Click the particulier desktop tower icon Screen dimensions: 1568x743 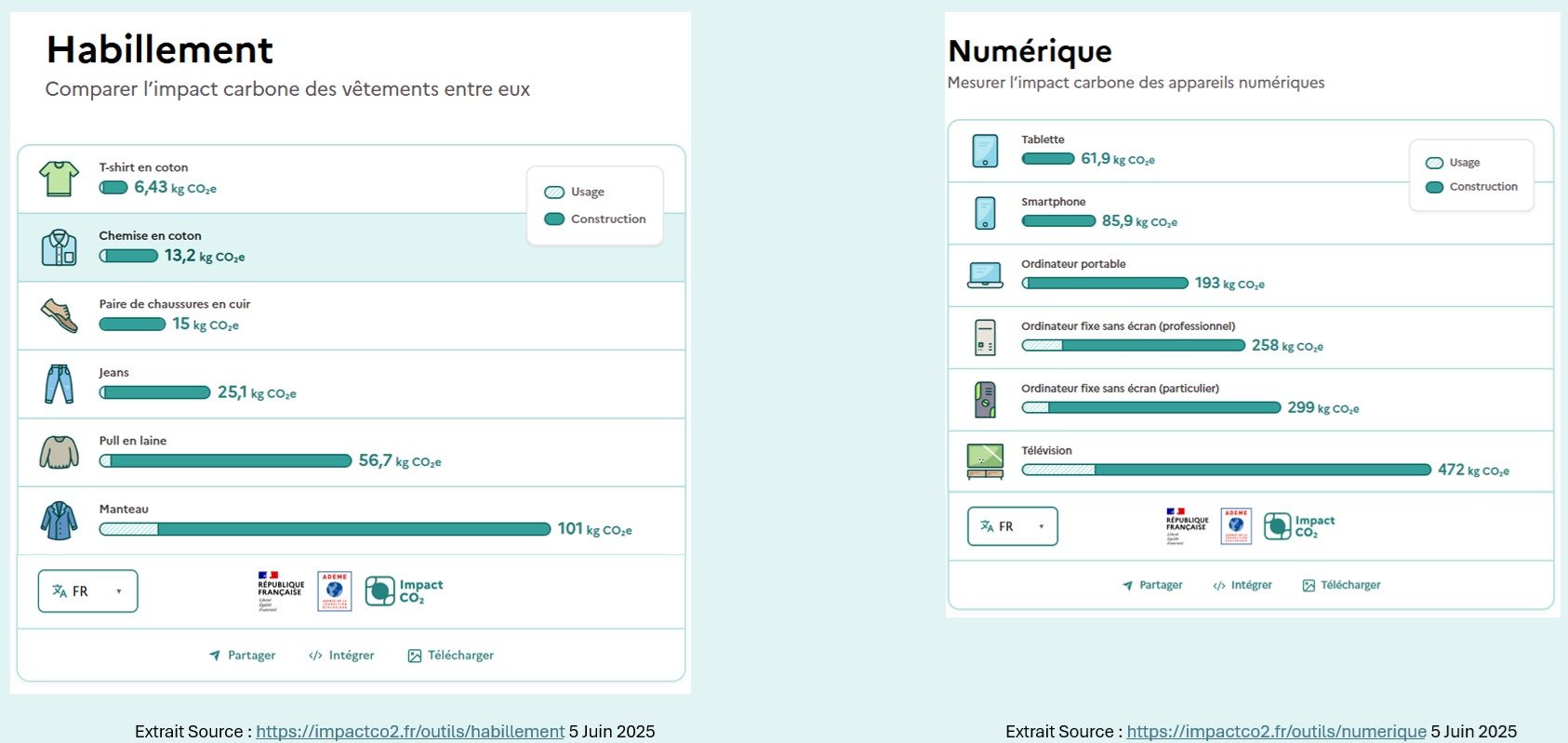pos(985,400)
